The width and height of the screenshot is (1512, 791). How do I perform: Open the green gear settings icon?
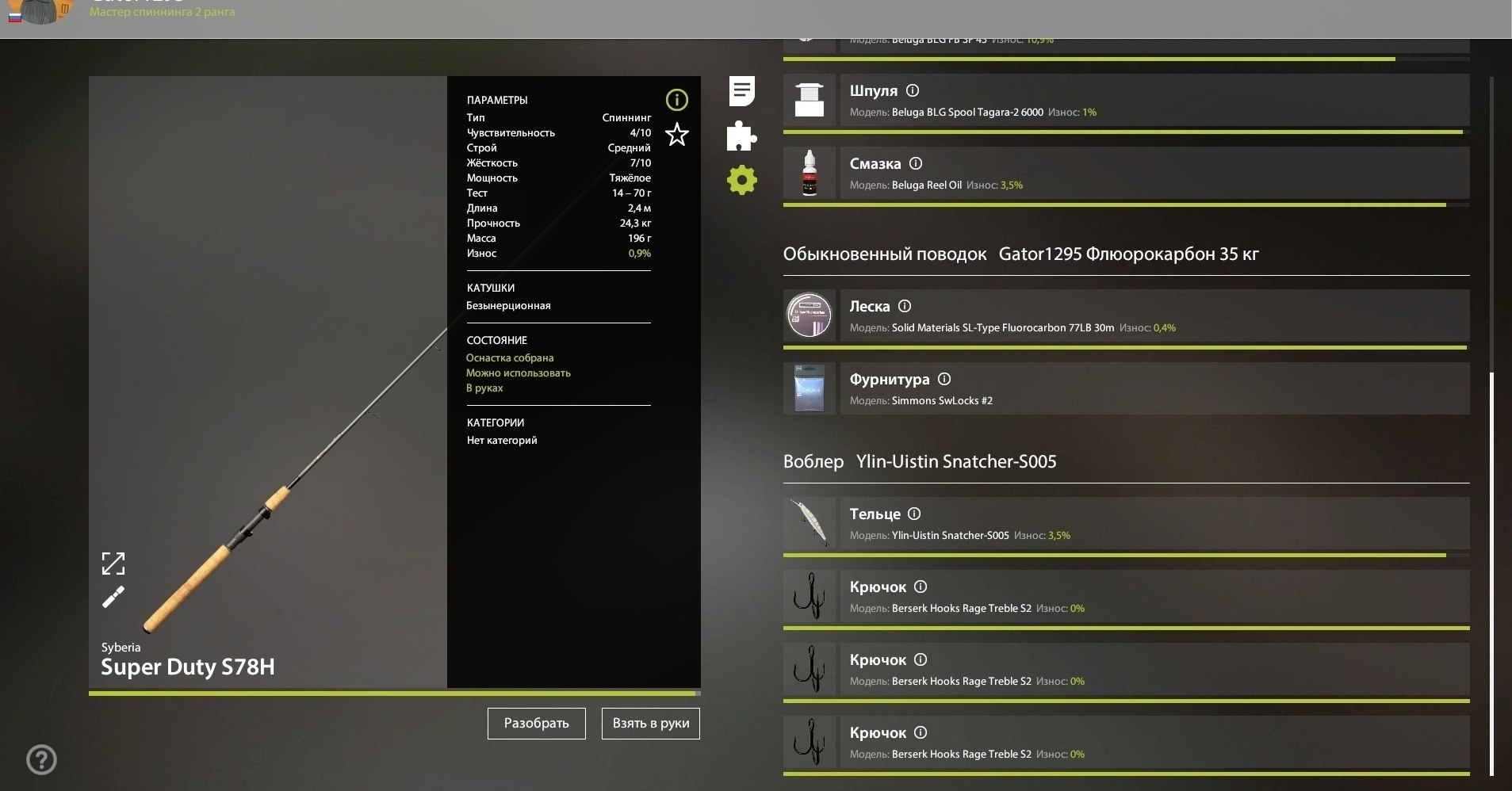coord(741,181)
